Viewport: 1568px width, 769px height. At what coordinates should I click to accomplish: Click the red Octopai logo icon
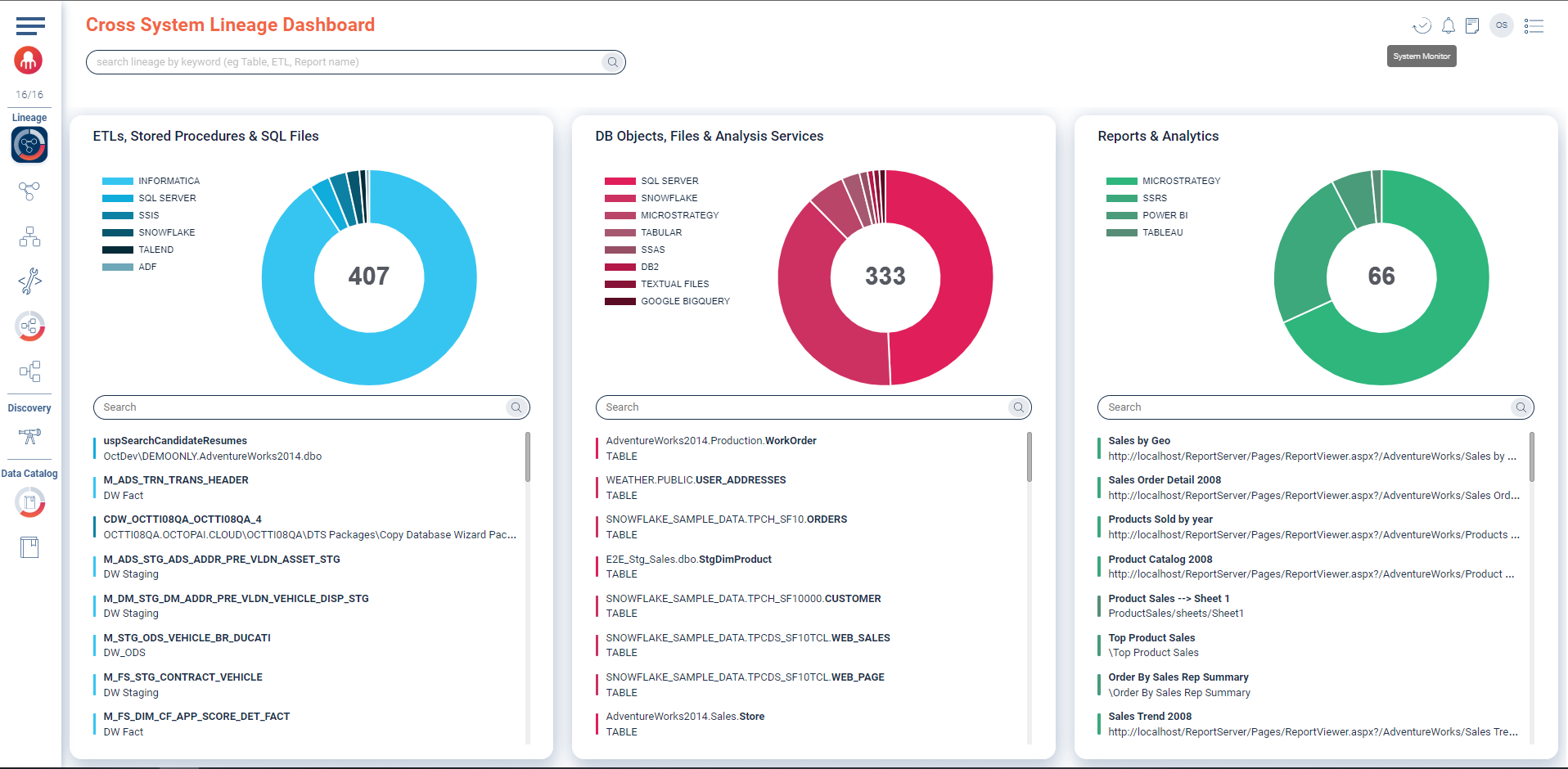coord(29,61)
